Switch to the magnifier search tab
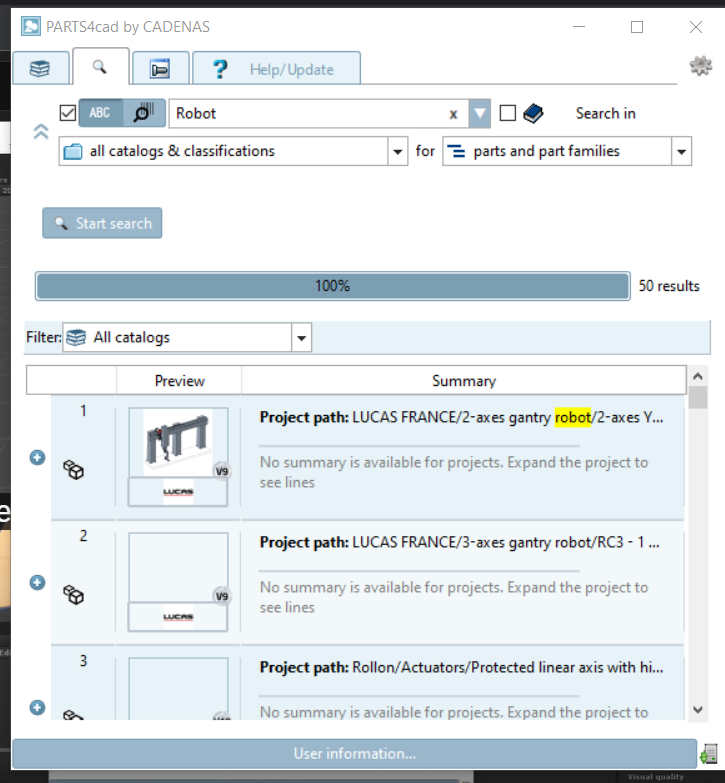 (100, 67)
